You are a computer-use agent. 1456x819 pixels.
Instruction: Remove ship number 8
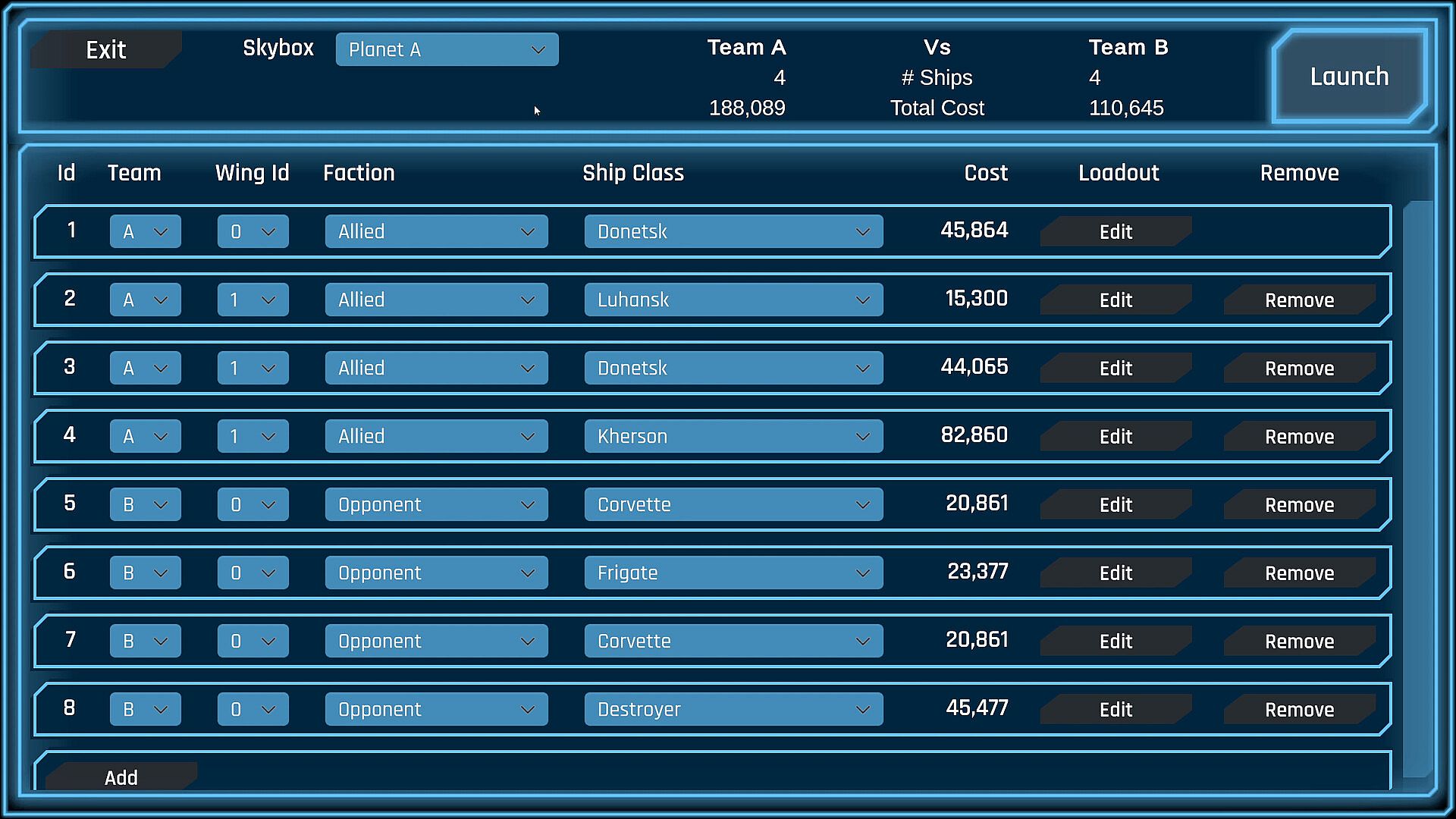(x=1299, y=709)
